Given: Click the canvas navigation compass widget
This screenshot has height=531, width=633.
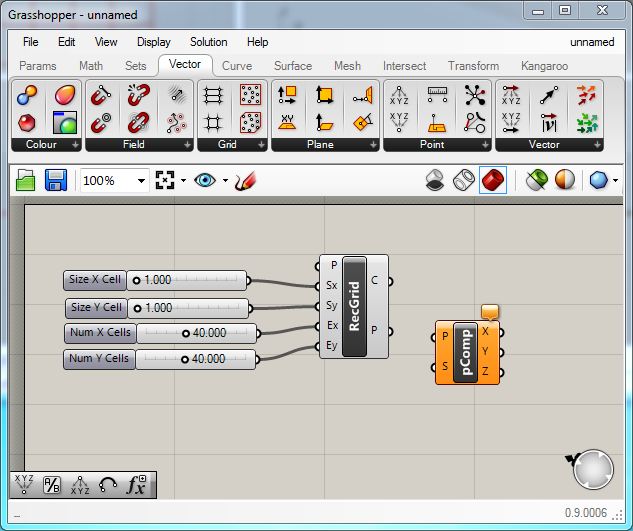Looking at the screenshot, I should (593, 470).
